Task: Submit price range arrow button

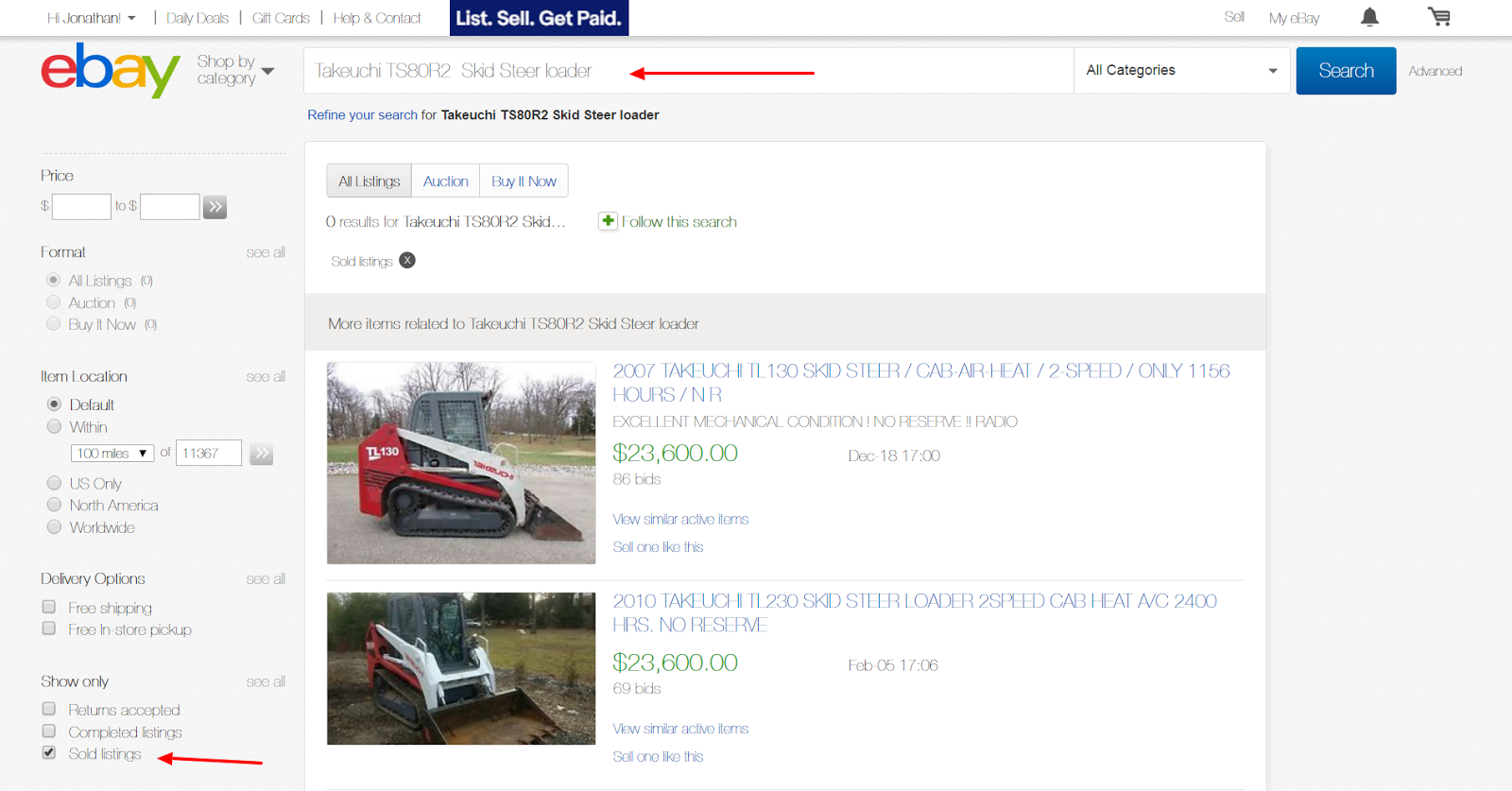Action: [x=215, y=207]
